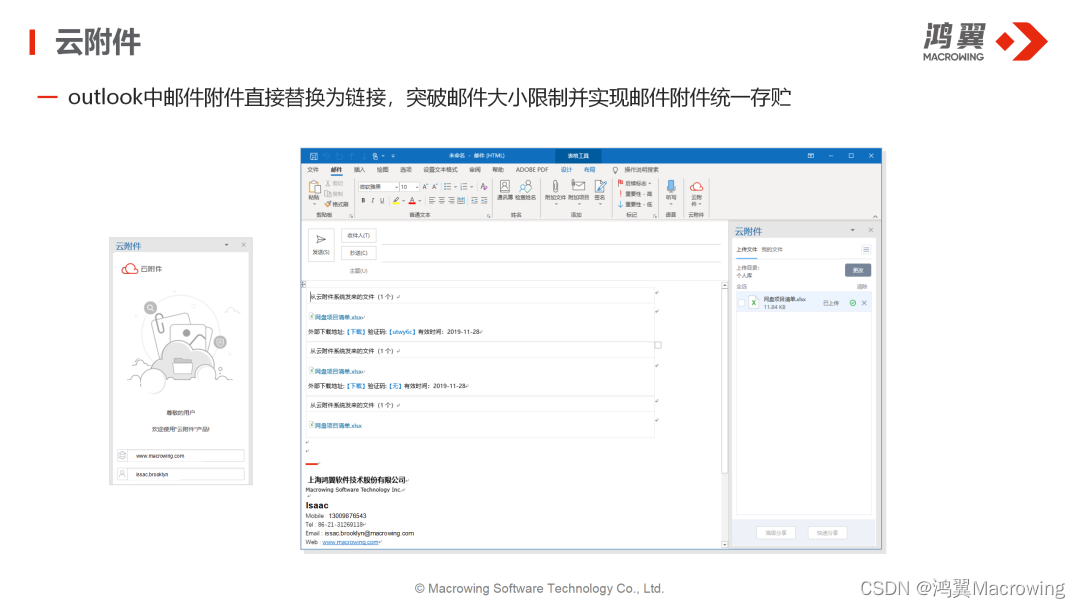Open the Address Book (通讯簿)

tap(505, 190)
